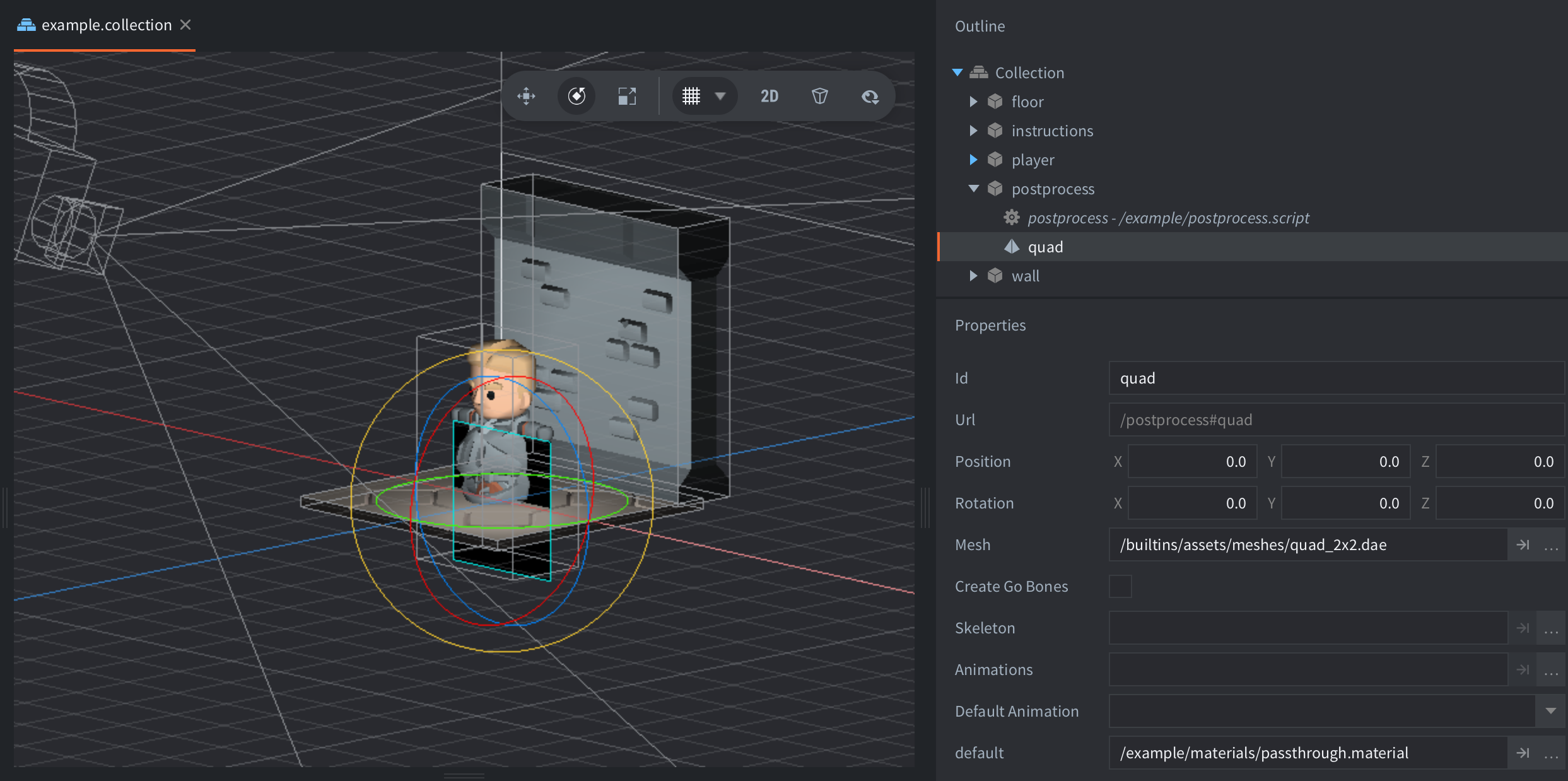Viewport: 1568px width, 781px height.
Task: Toggle grid visibility icon
Action: pos(691,96)
